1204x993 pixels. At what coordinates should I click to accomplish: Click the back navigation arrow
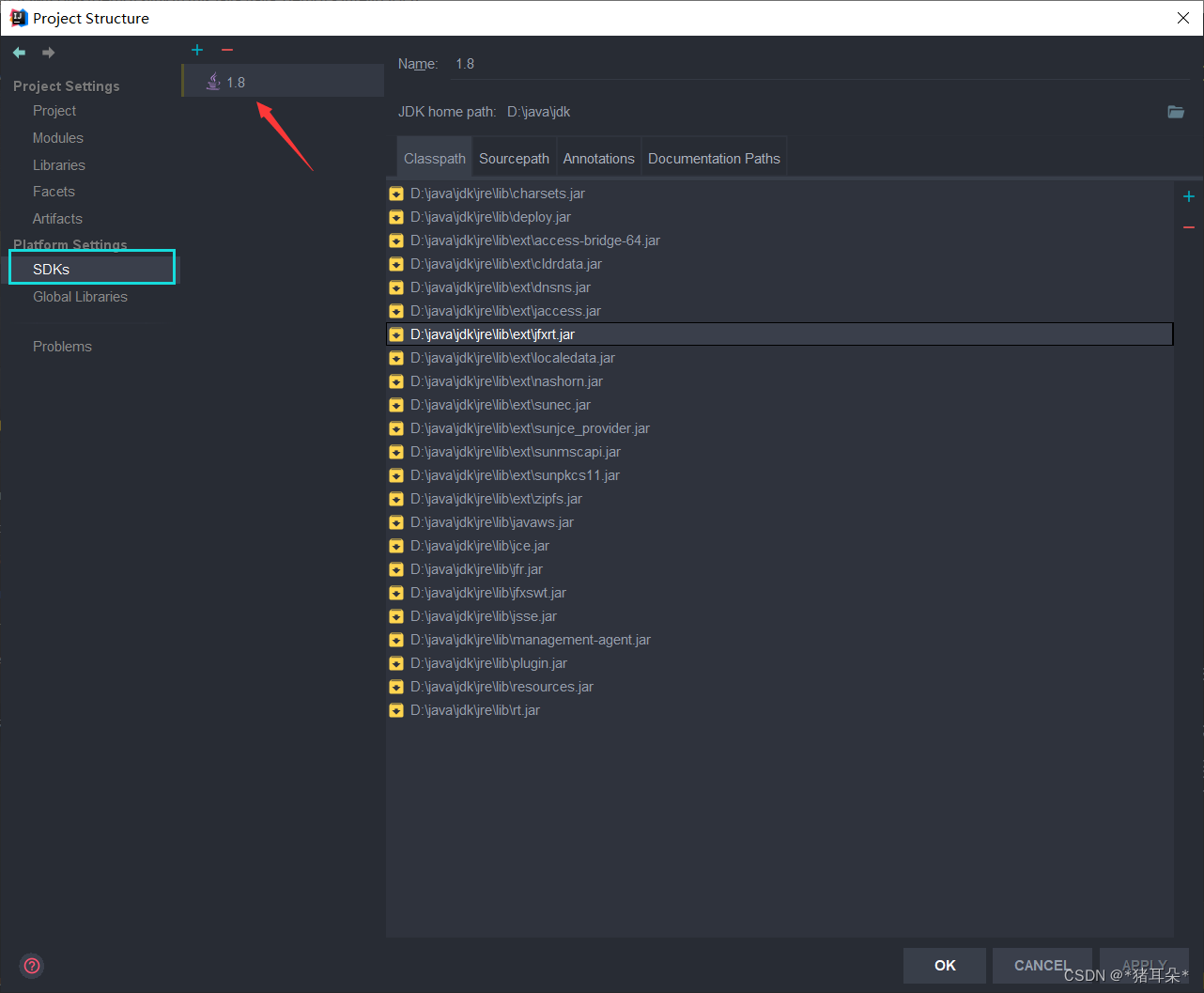18,53
